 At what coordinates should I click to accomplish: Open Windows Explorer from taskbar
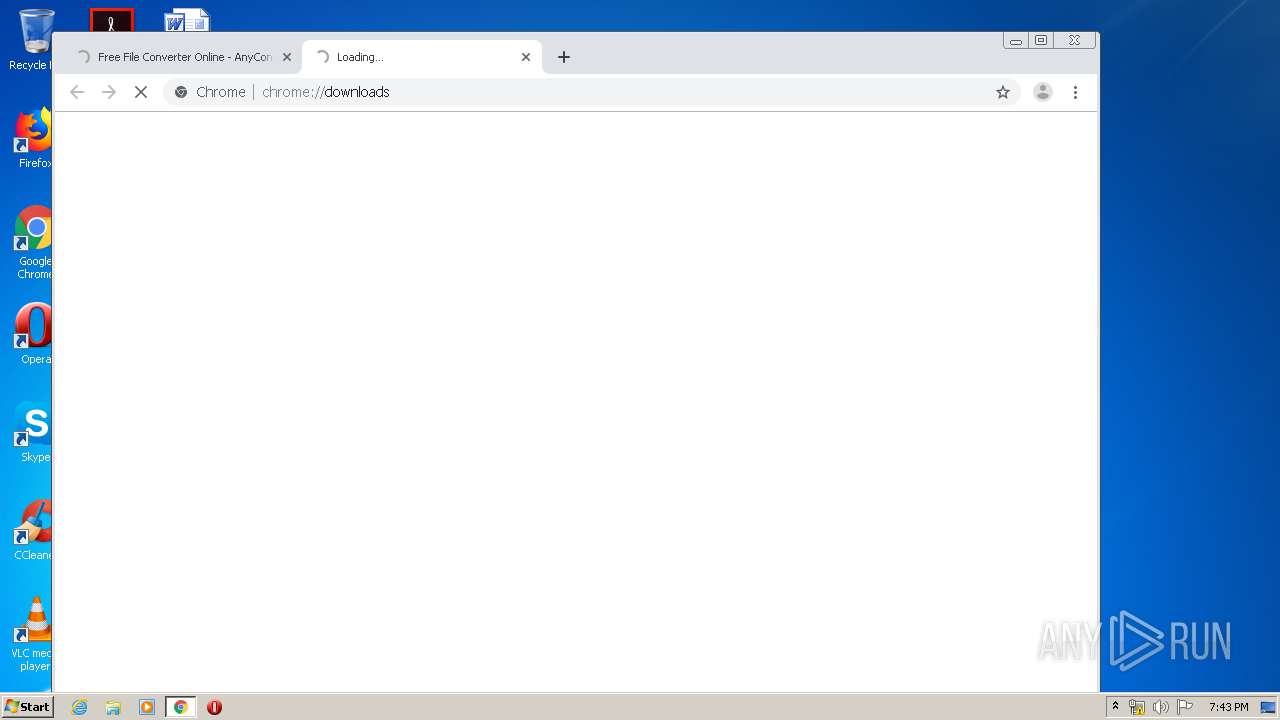point(113,707)
